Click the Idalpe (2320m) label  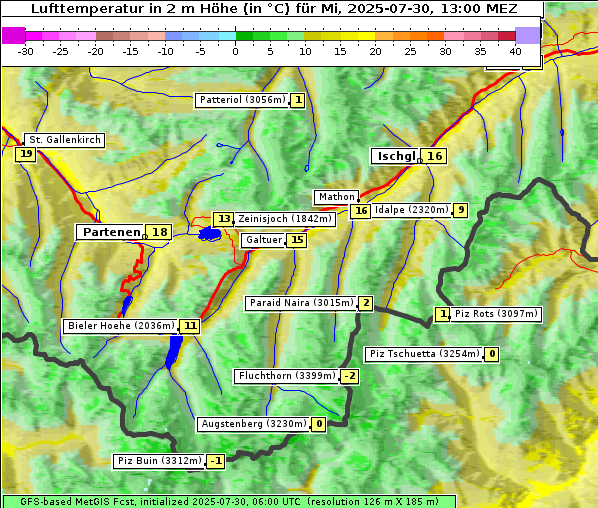pyautogui.click(x=412, y=210)
